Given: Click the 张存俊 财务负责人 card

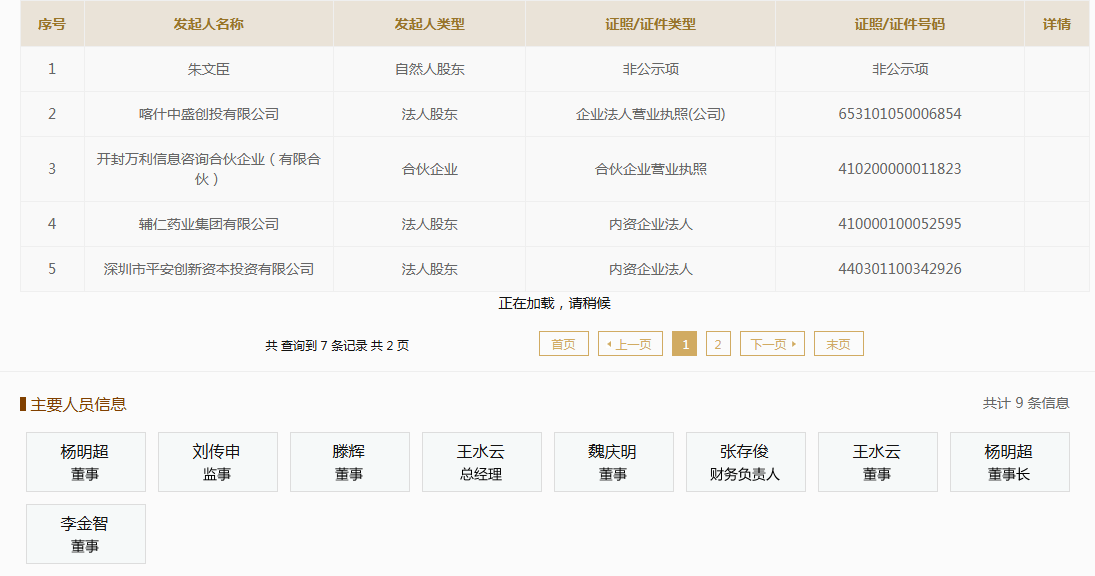Looking at the screenshot, I should pos(745,461).
